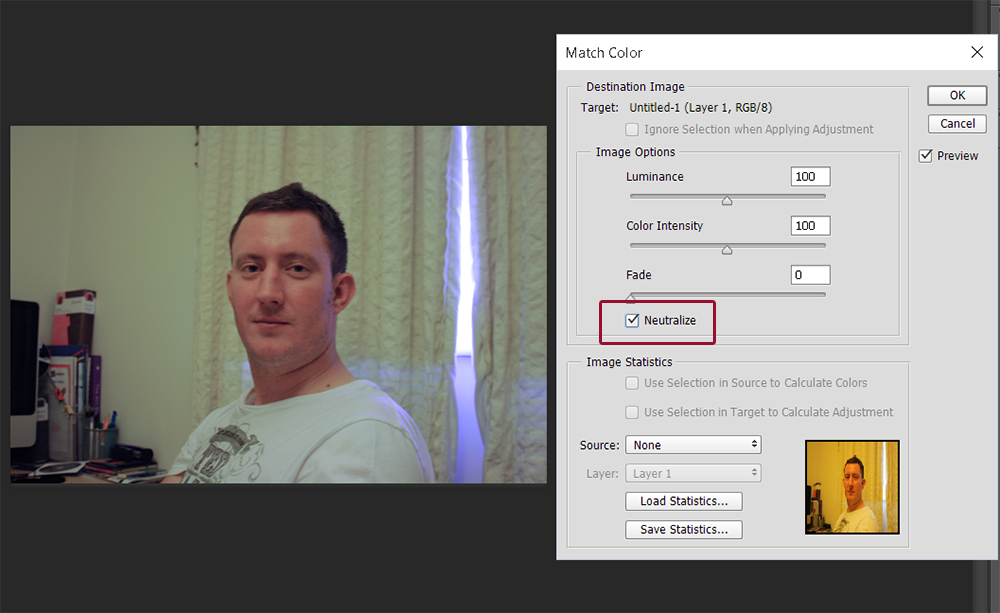This screenshot has height=613, width=1000.
Task: Click the Color Intensity slider handle
Action: [727, 250]
